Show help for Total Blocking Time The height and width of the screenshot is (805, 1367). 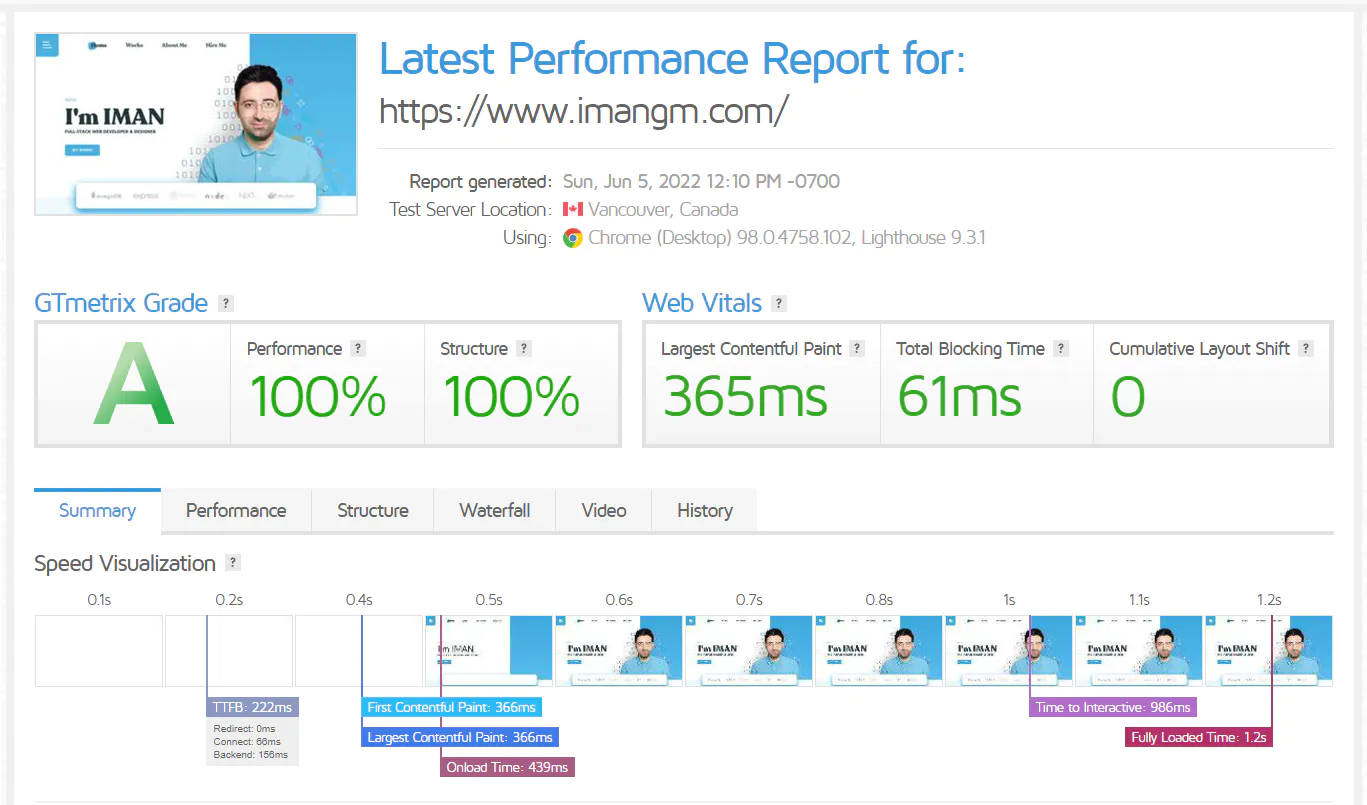coord(1061,349)
